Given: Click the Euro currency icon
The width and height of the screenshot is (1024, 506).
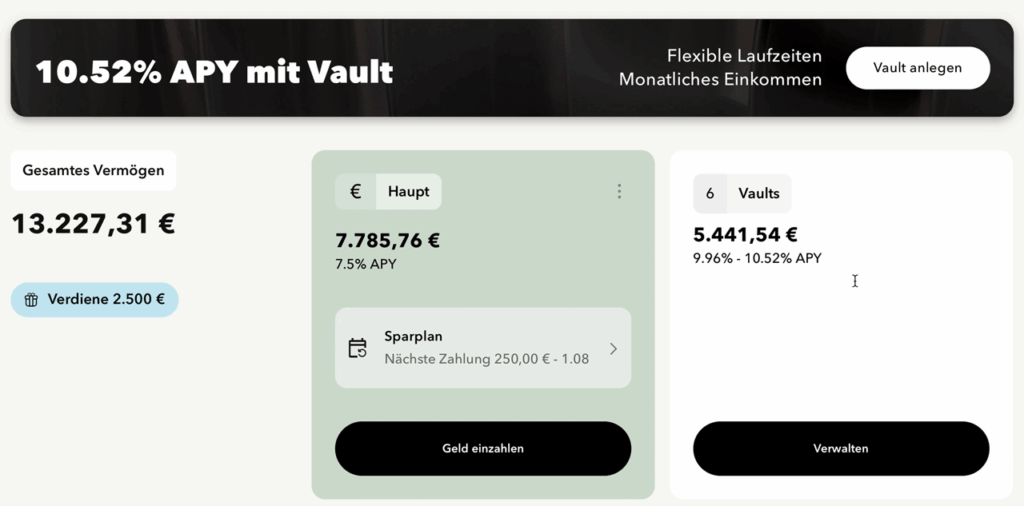Looking at the screenshot, I should point(355,192).
